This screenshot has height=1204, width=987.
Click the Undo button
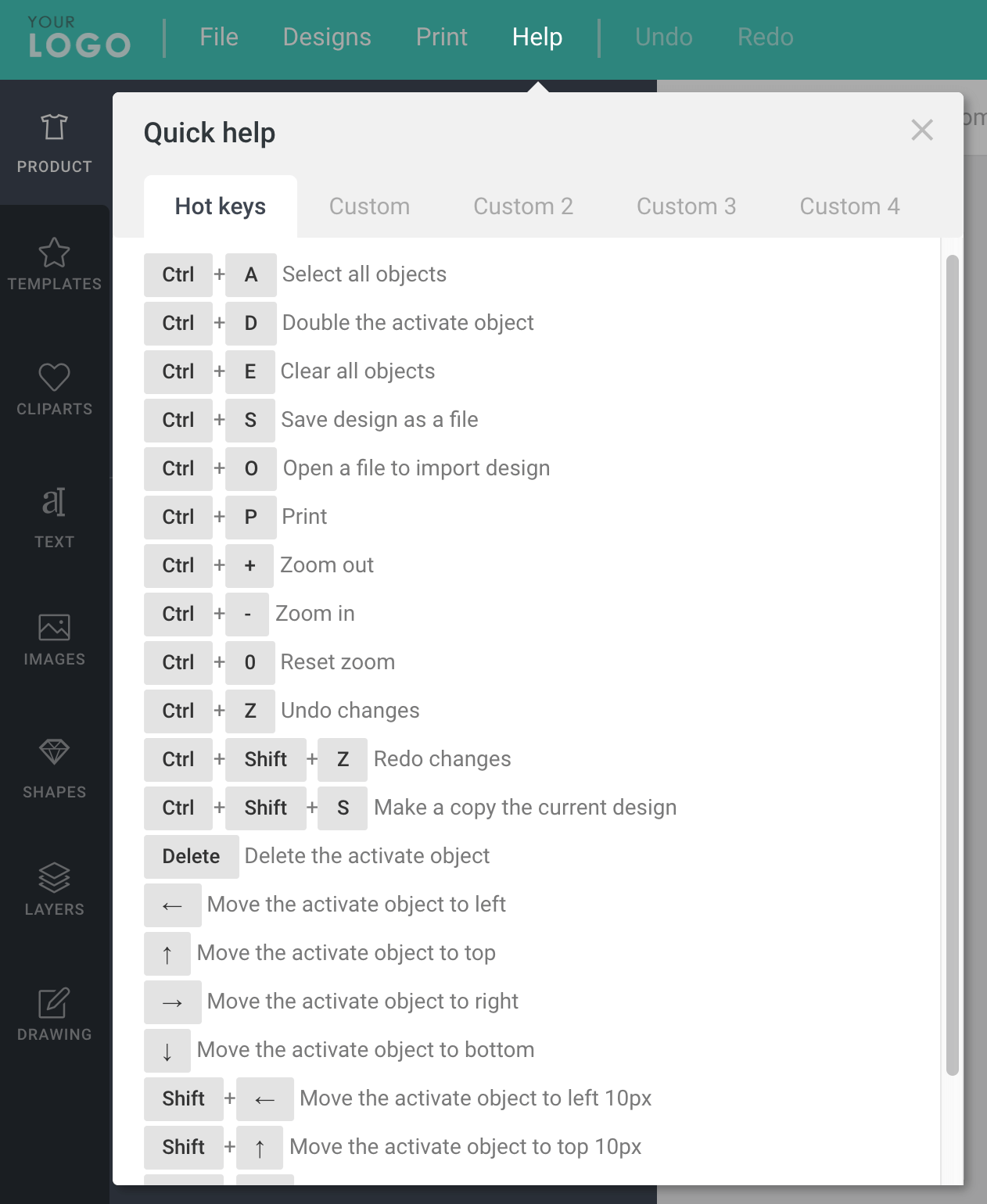click(x=664, y=38)
